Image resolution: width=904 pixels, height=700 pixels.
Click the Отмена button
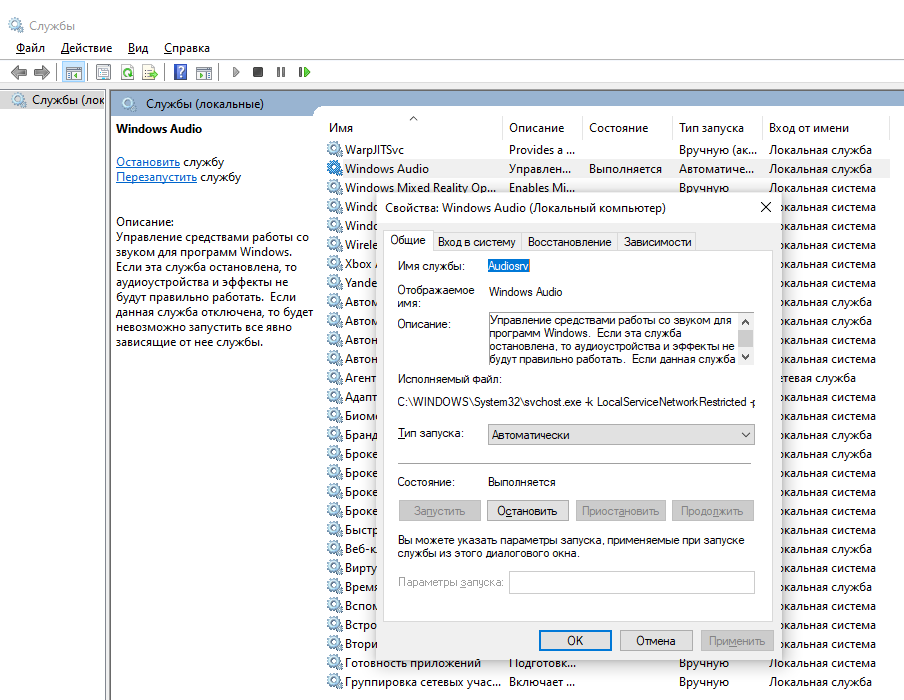[656, 641]
